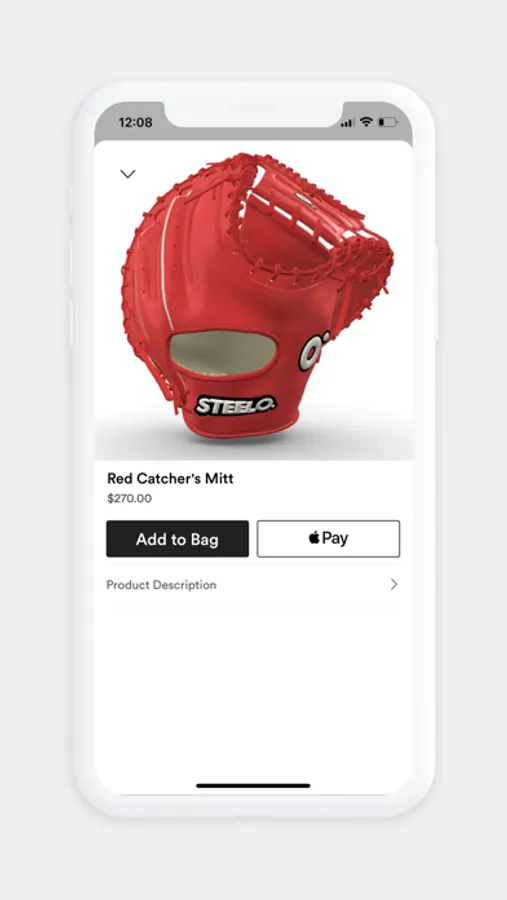
Task: Buy with the Apple Pay button
Action: click(328, 539)
